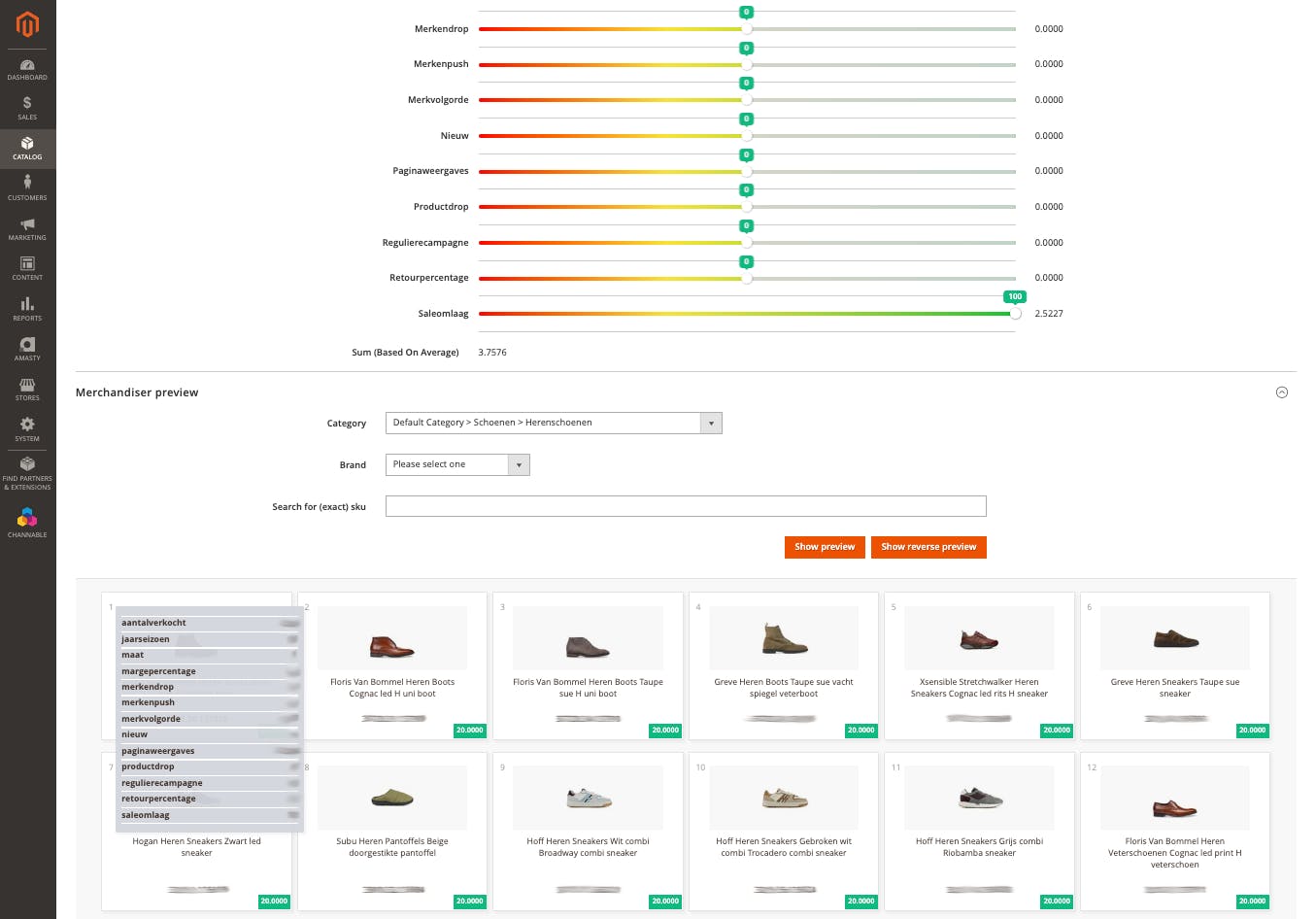Collapse the Merchandiser preview section

click(1281, 392)
